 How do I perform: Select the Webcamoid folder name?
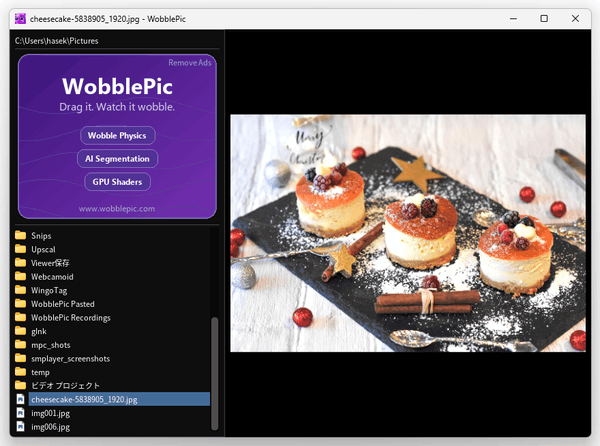pyautogui.click(x=52, y=277)
